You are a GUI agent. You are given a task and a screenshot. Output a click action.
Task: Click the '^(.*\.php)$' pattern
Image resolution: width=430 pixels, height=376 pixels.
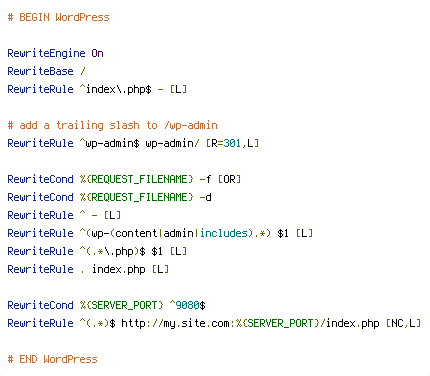[x=113, y=251]
